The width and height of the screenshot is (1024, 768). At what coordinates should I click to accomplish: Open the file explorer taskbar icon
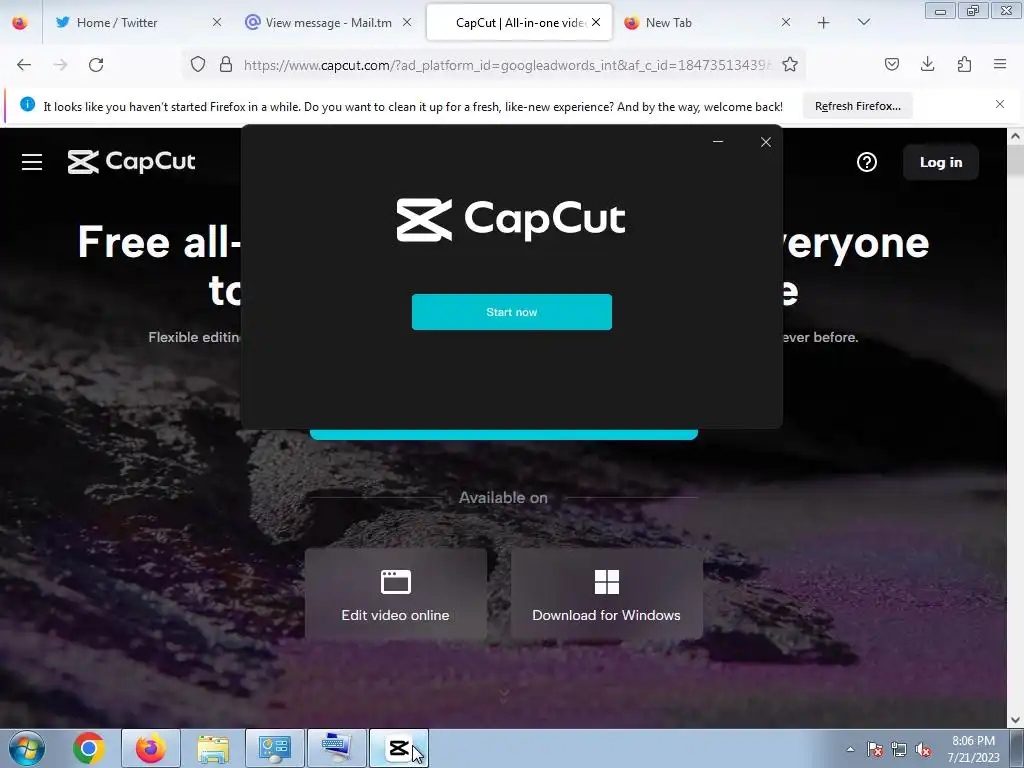pos(213,748)
